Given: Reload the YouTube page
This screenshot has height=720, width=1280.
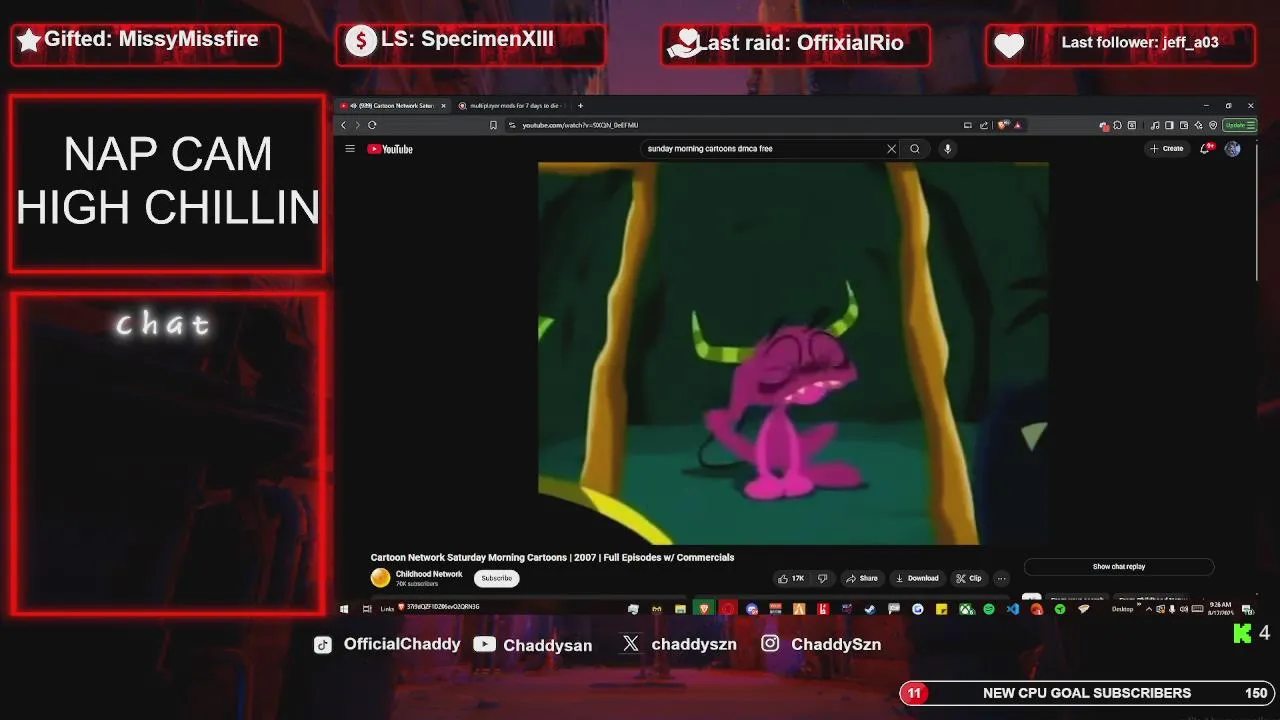Looking at the screenshot, I should tap(372, 125).
